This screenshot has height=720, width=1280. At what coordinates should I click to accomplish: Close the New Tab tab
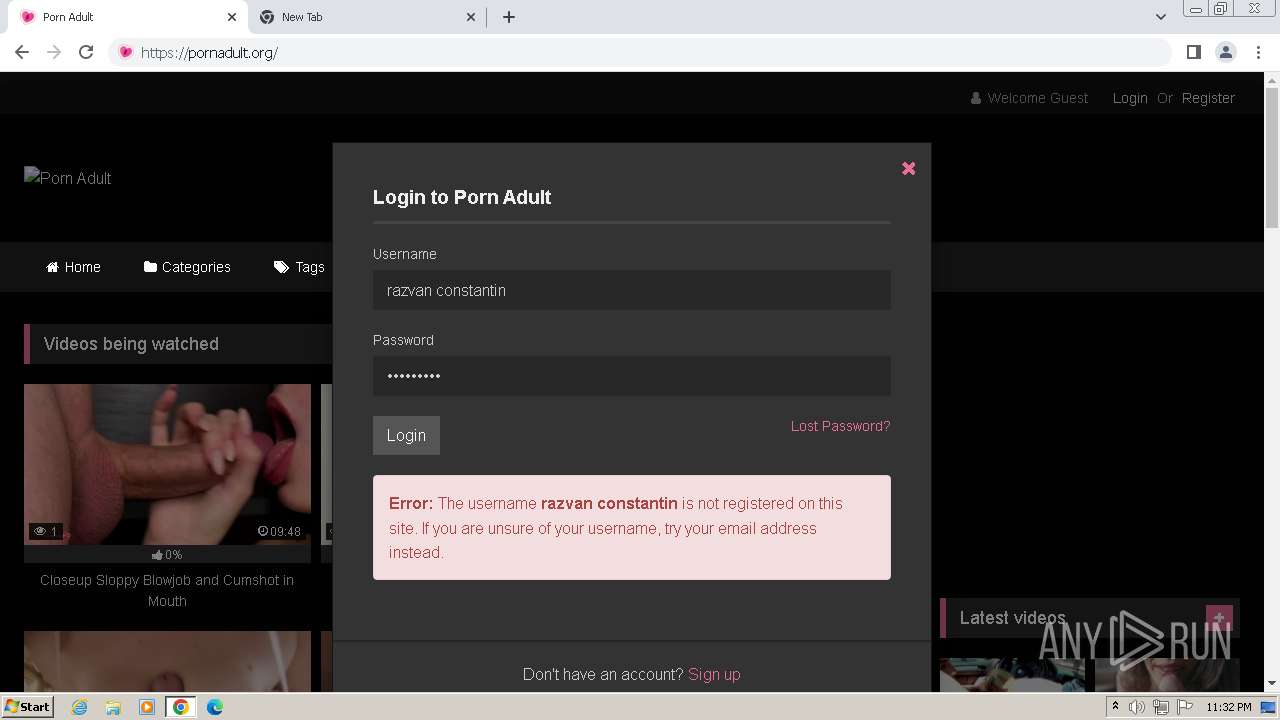click(x=471, y=17)
